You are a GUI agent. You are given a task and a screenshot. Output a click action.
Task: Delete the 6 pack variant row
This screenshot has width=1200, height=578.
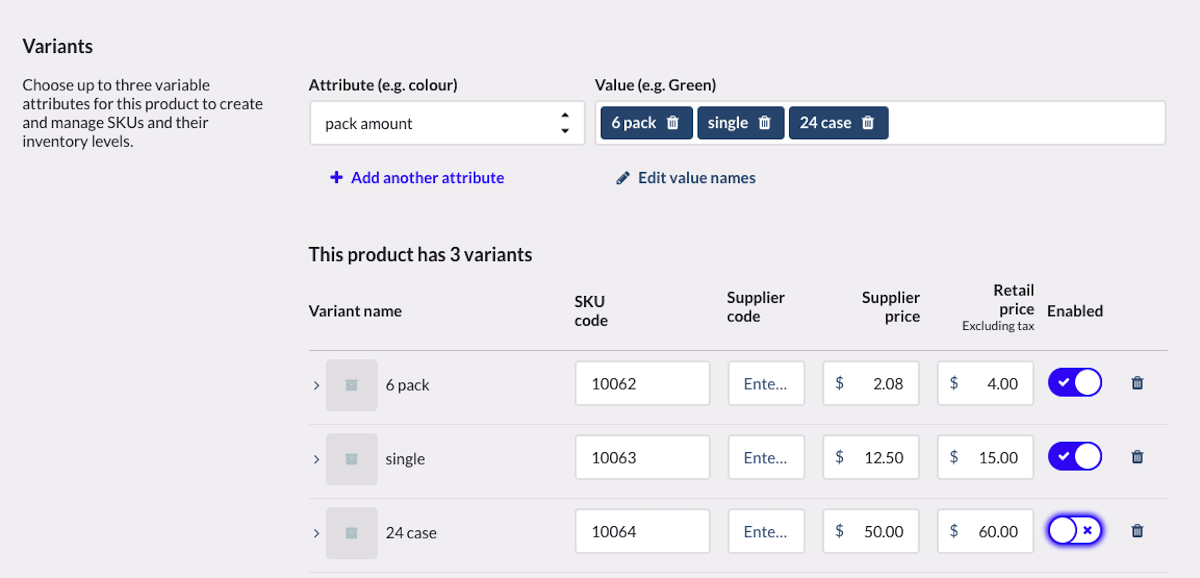pos(1137,383)
